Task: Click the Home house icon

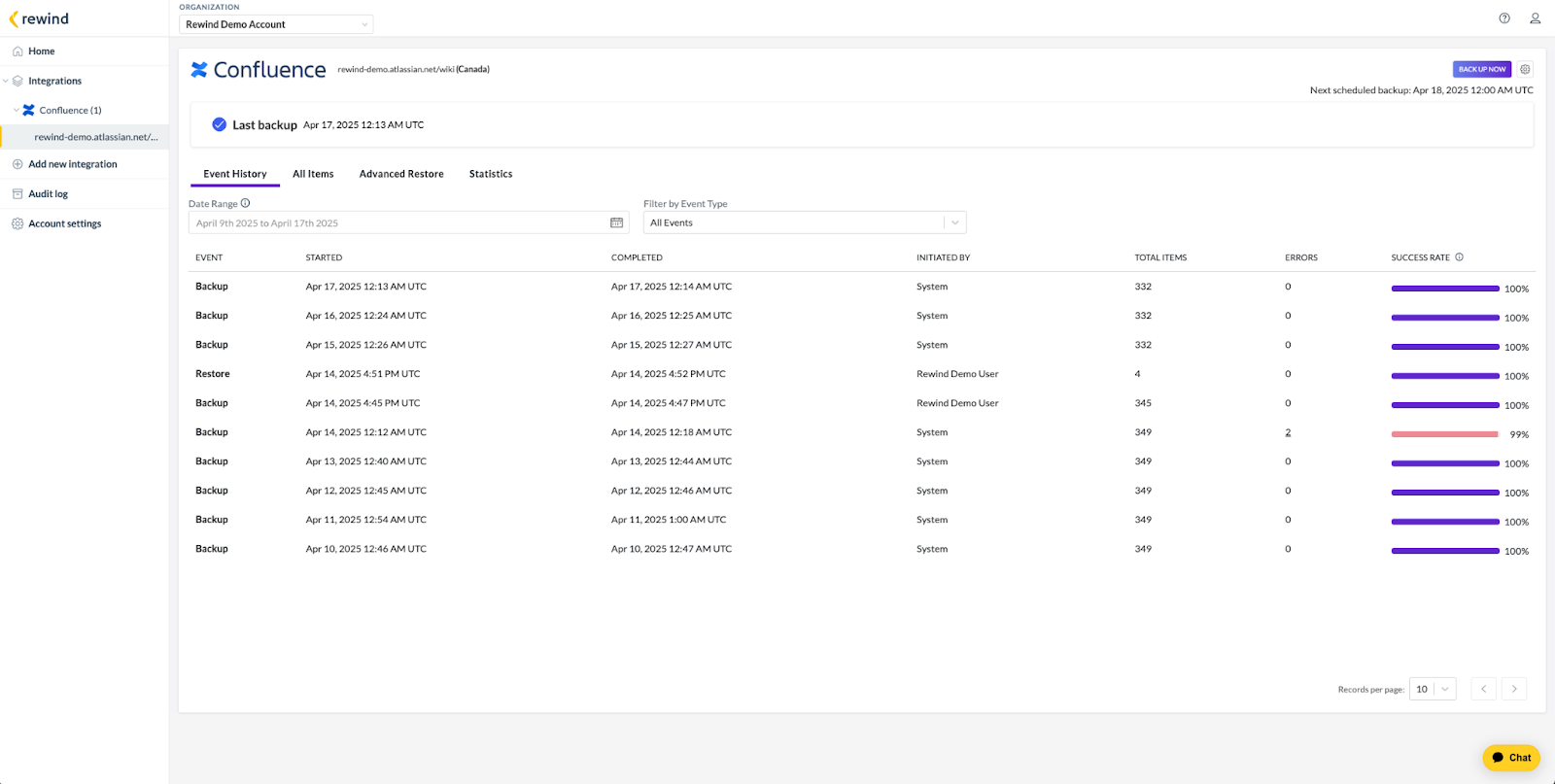Action: click(x=17, y=51)
